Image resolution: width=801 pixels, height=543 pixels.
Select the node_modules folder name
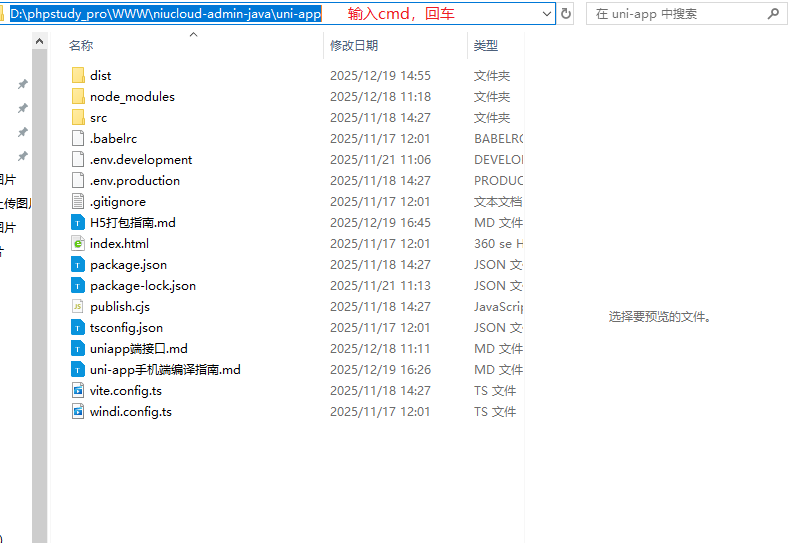(132, 97)
